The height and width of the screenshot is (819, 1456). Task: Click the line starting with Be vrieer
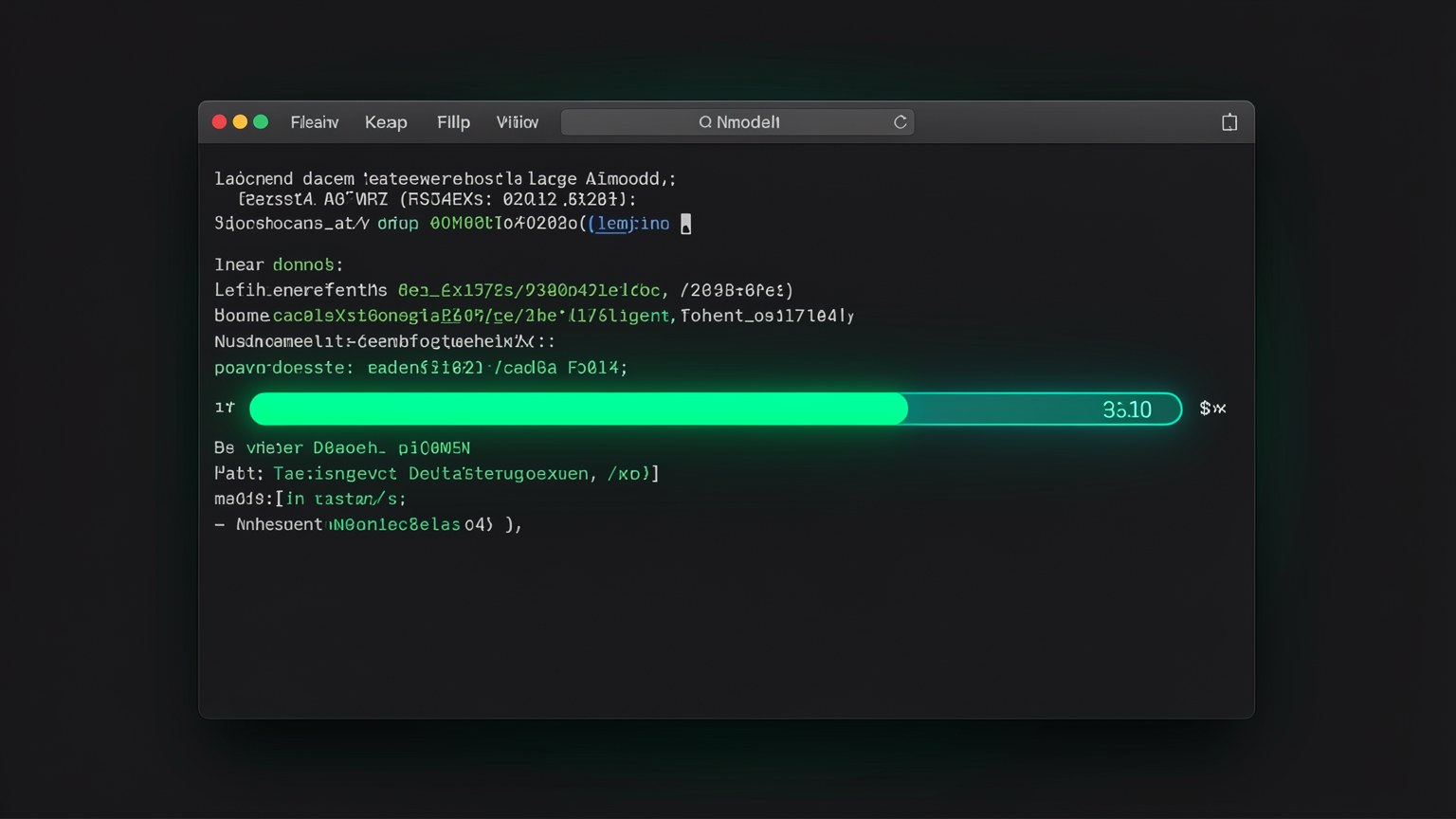[x=342, y=447]
